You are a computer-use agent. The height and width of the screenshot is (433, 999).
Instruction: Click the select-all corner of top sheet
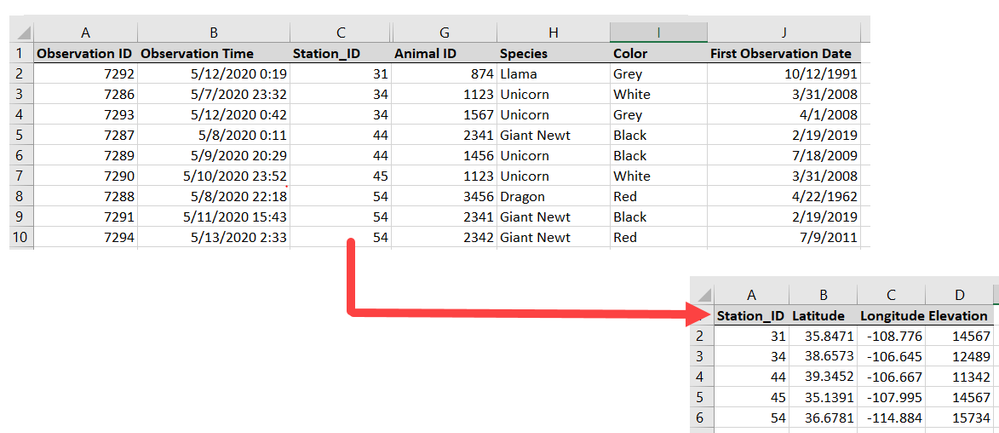tap(22, 33)
